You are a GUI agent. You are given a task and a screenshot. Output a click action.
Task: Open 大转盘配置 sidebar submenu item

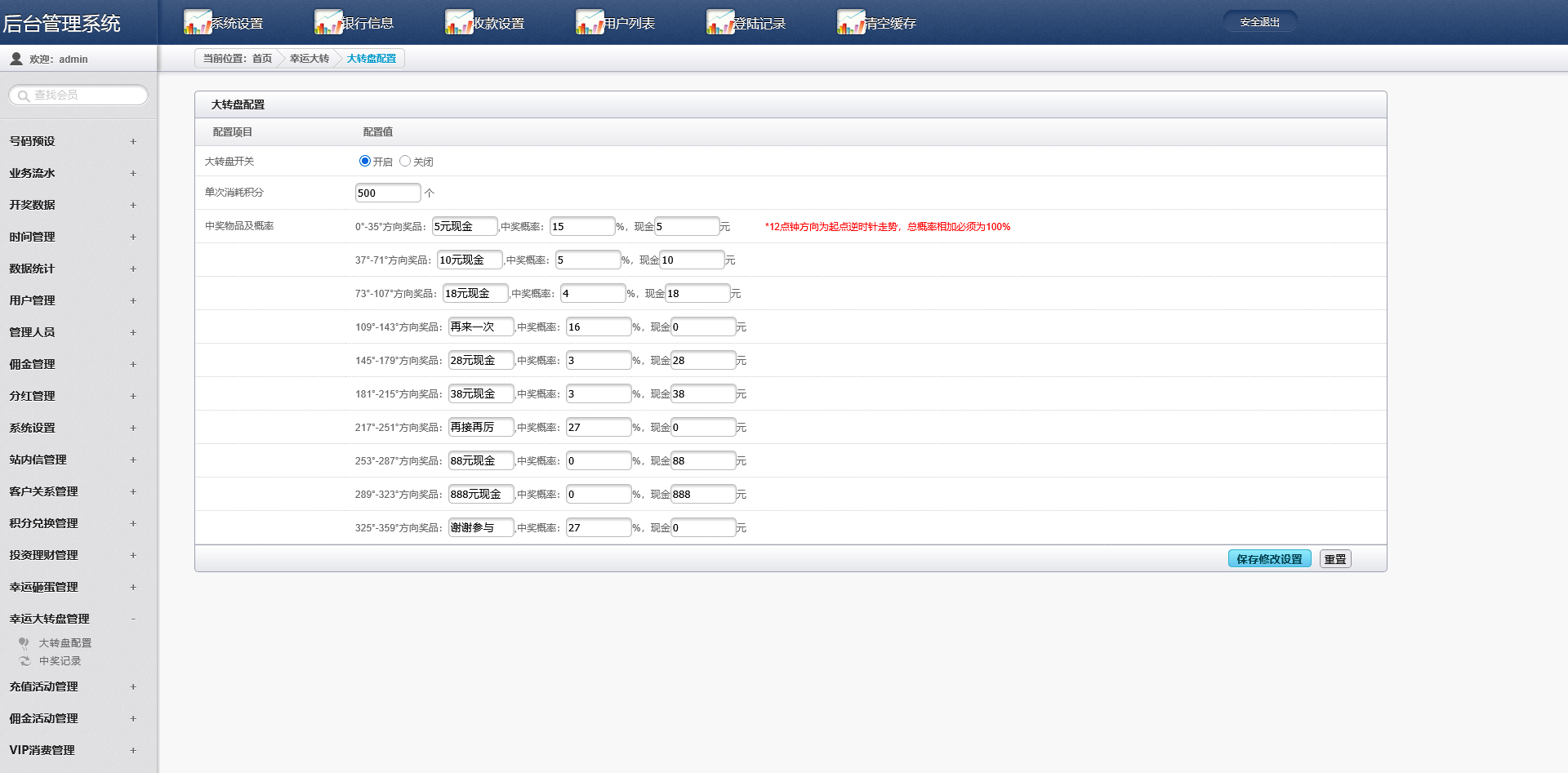click(65, 643)
